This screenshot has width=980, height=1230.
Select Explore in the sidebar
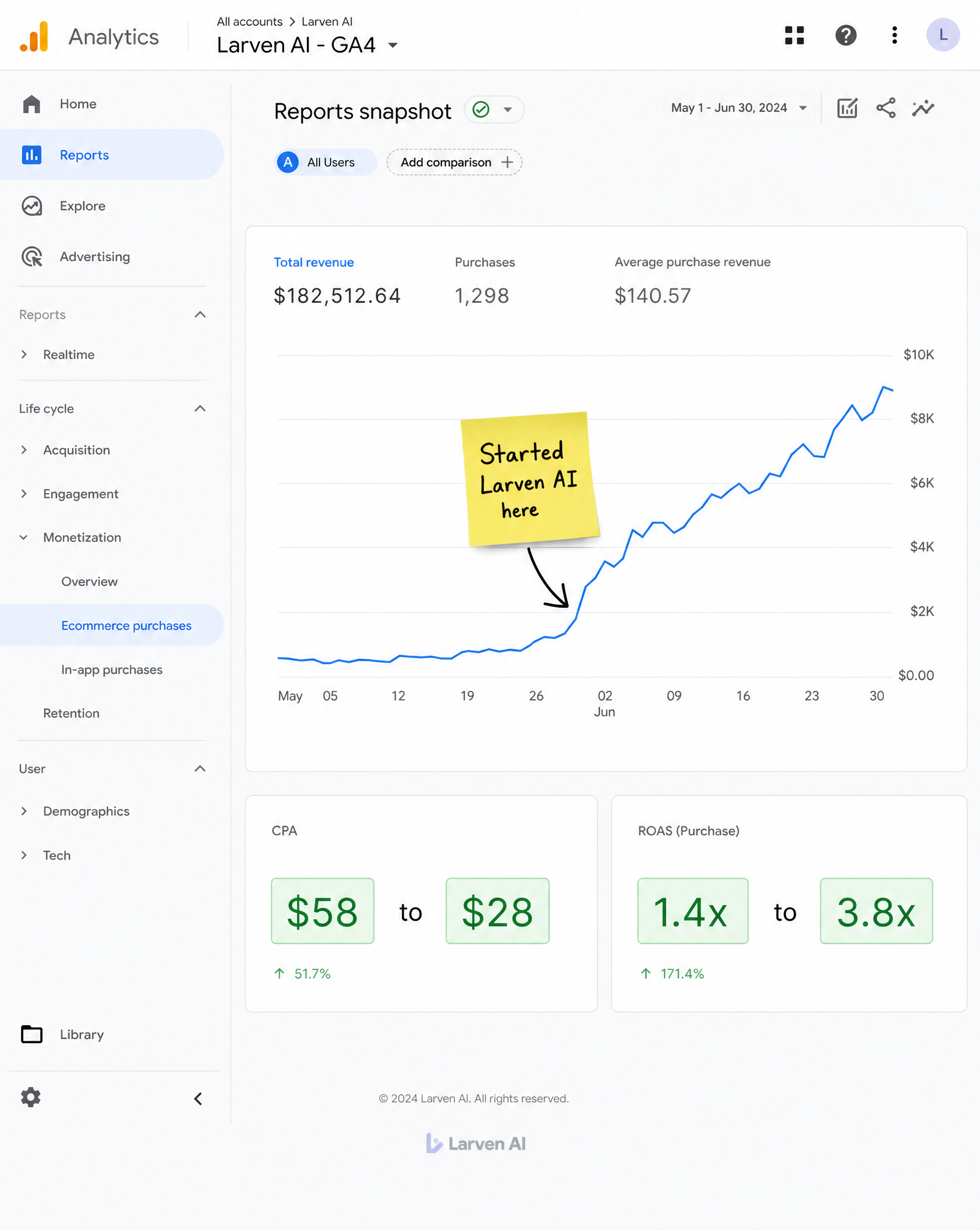(x=112, y=206)
